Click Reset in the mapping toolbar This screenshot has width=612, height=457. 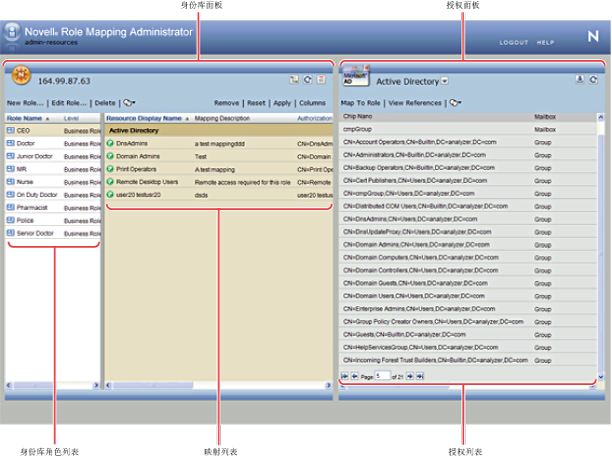coord(256,103)
